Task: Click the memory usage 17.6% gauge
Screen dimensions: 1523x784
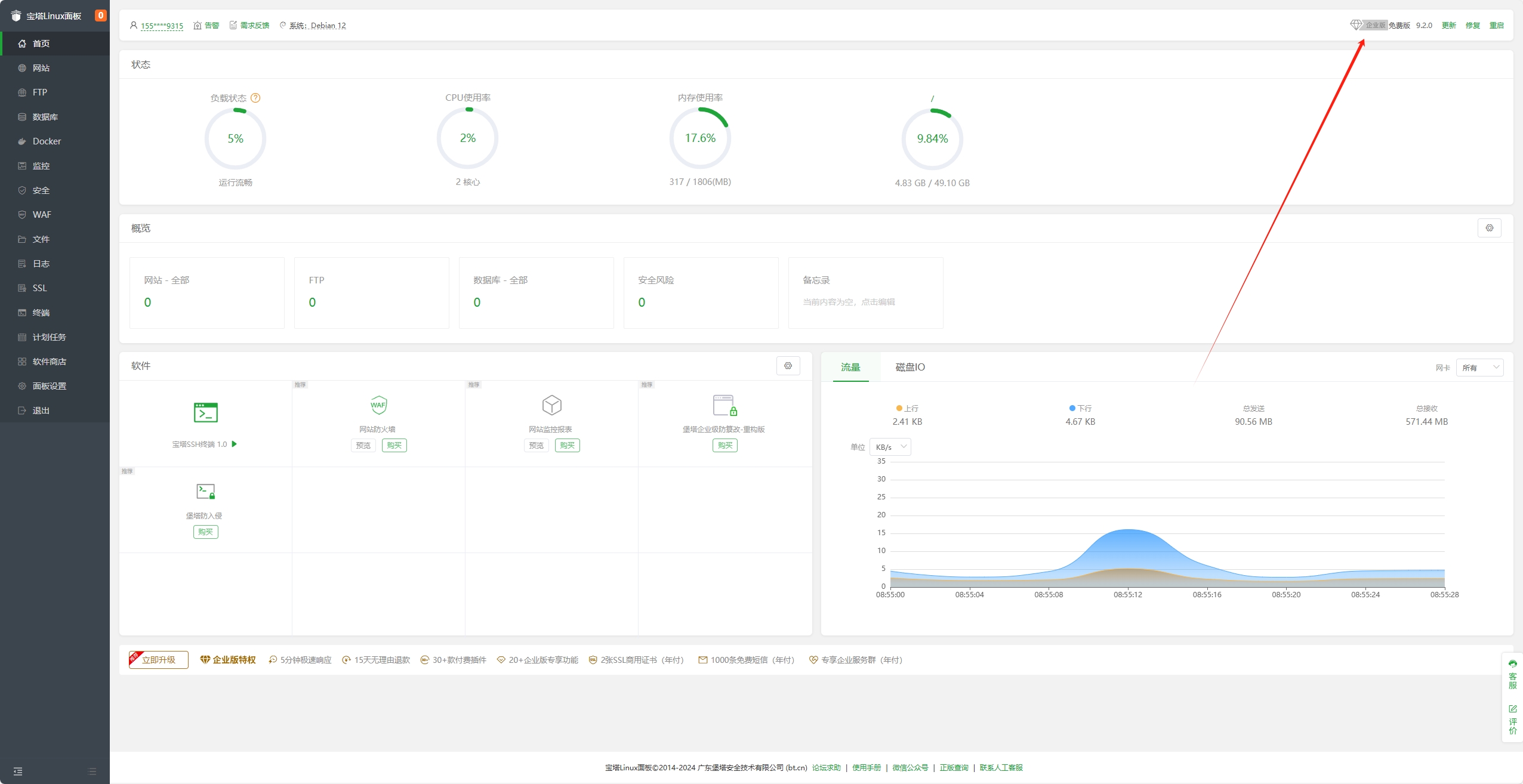Action: click(x=699, y=138)
